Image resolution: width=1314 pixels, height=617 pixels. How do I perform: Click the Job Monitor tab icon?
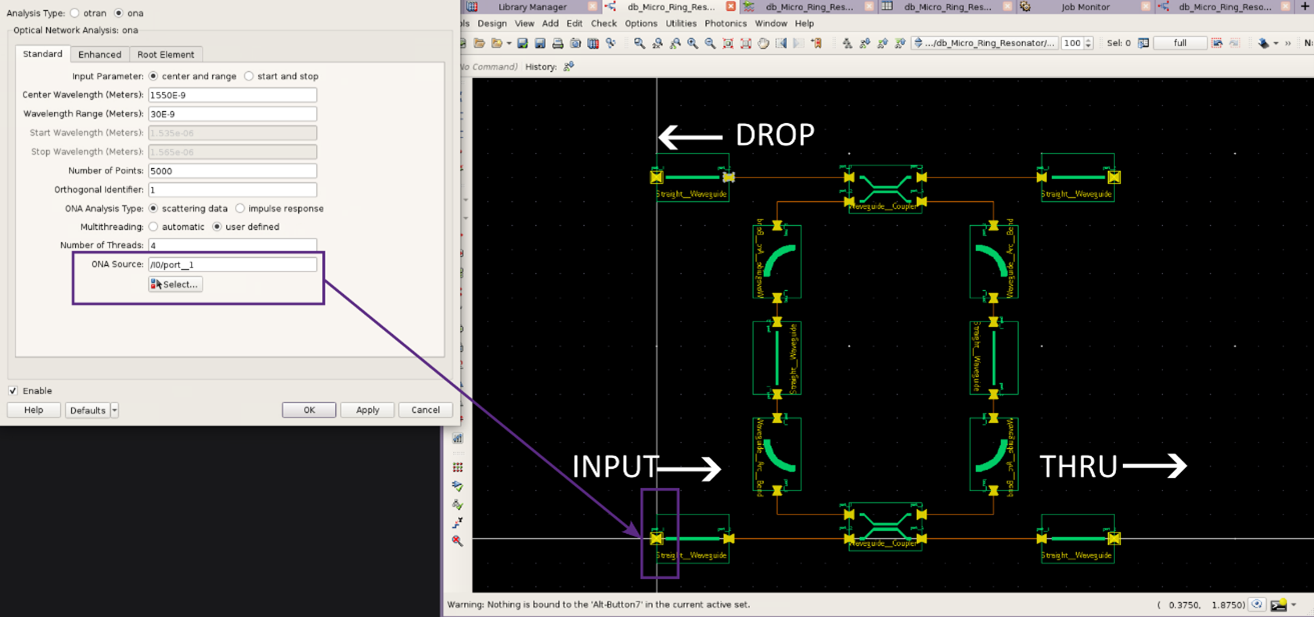[1025, 7]
